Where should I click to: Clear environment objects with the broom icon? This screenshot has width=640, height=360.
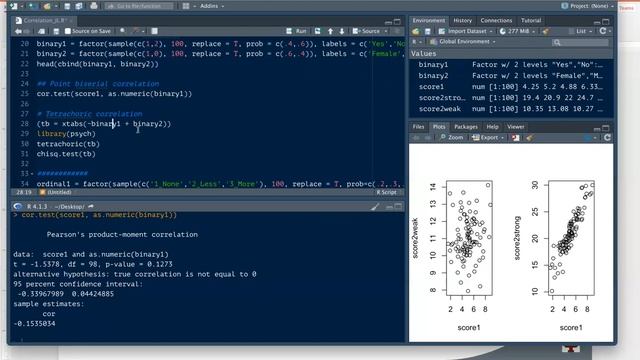tap(546, 31)
